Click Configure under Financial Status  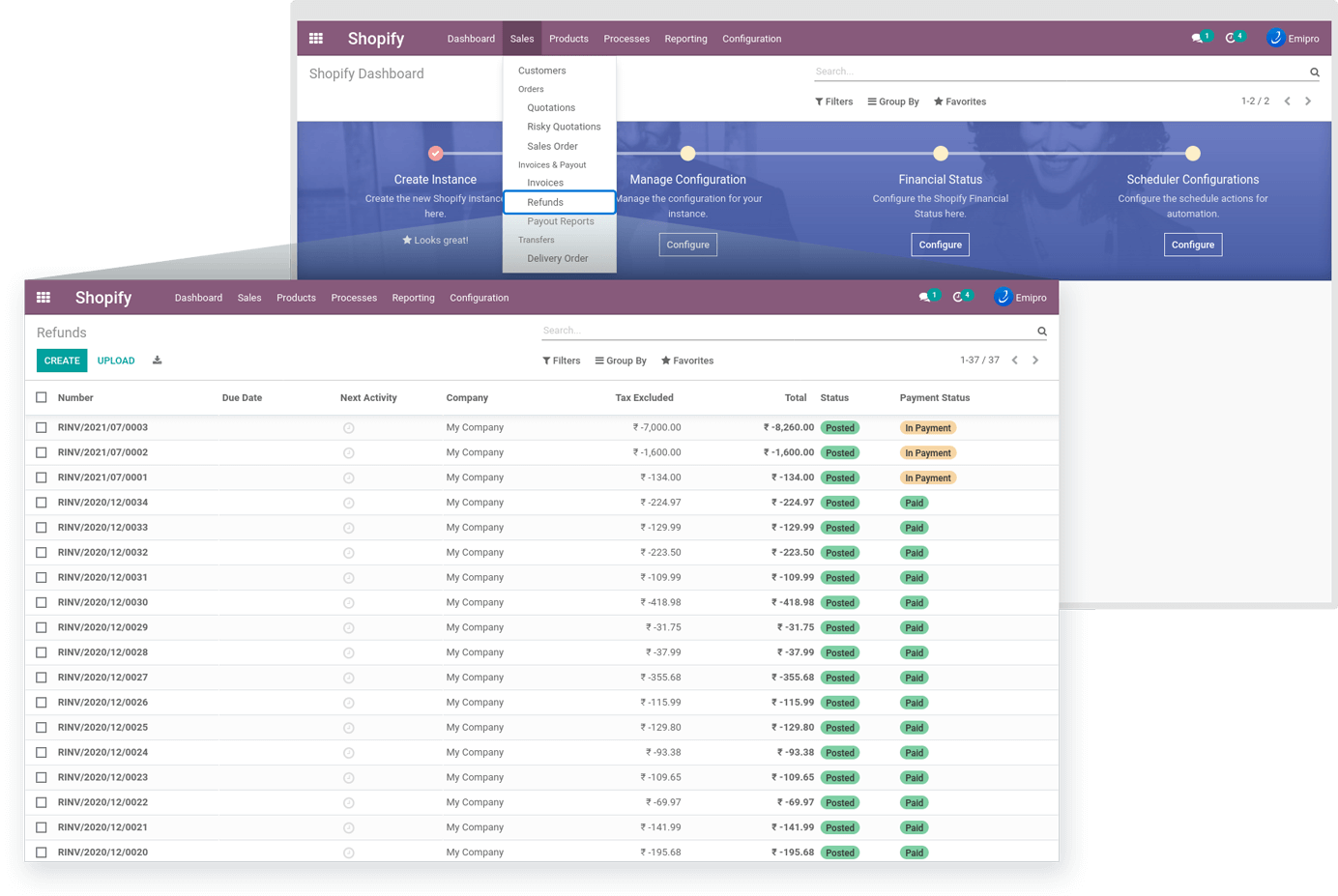point(940,245)
